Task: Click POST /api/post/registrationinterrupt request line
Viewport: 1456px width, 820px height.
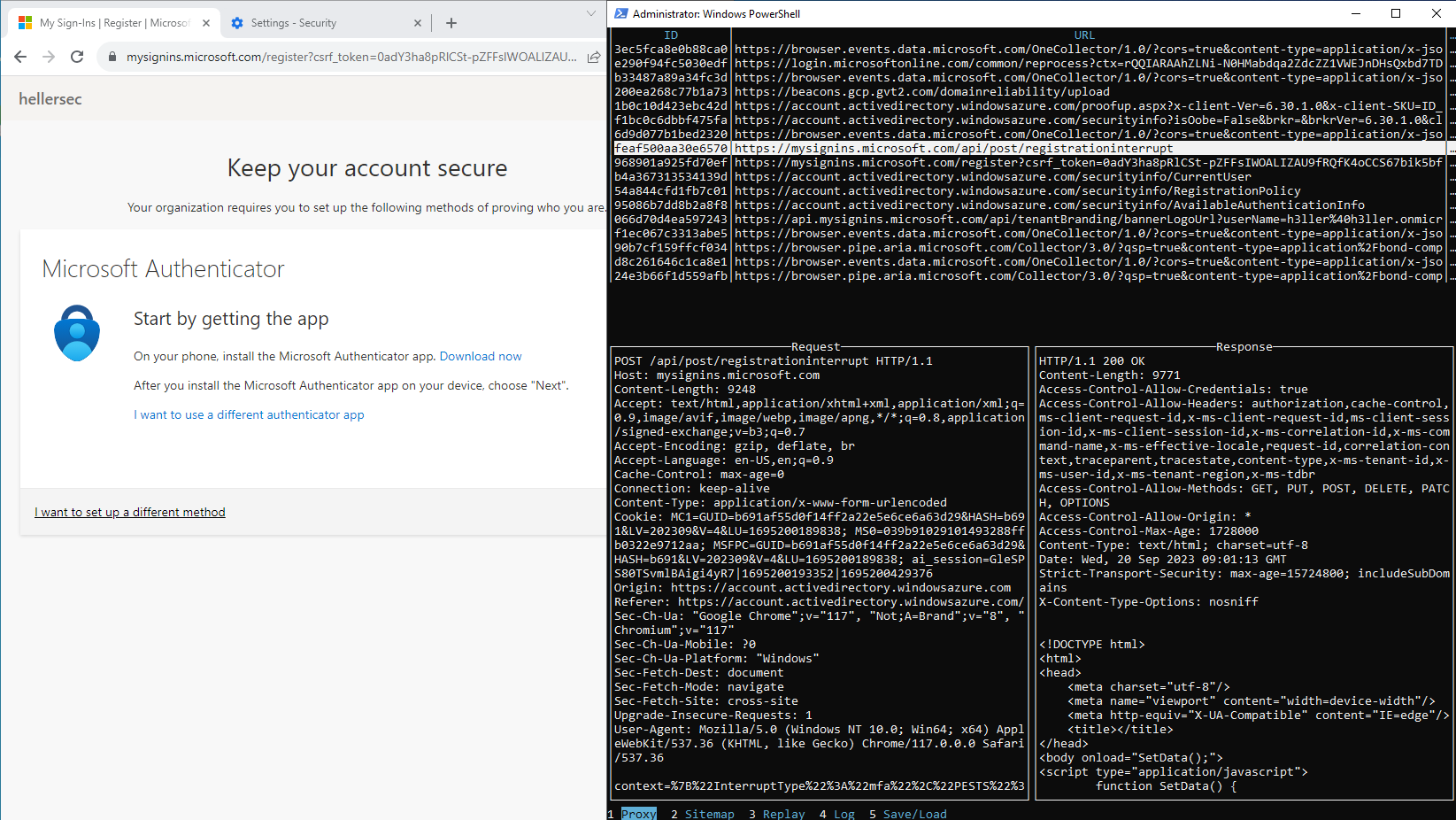Action: tap(774, 361)
